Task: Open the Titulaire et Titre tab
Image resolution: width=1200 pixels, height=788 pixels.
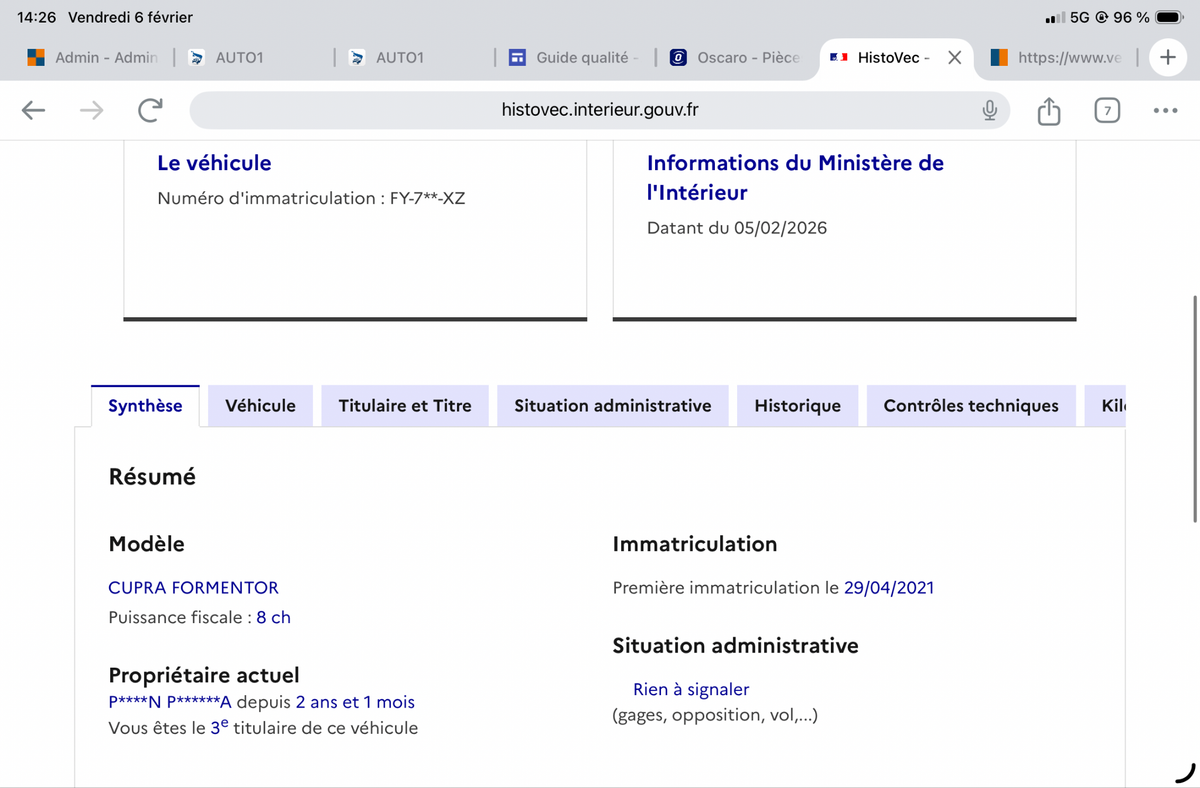Action: (x=405, y=405)
